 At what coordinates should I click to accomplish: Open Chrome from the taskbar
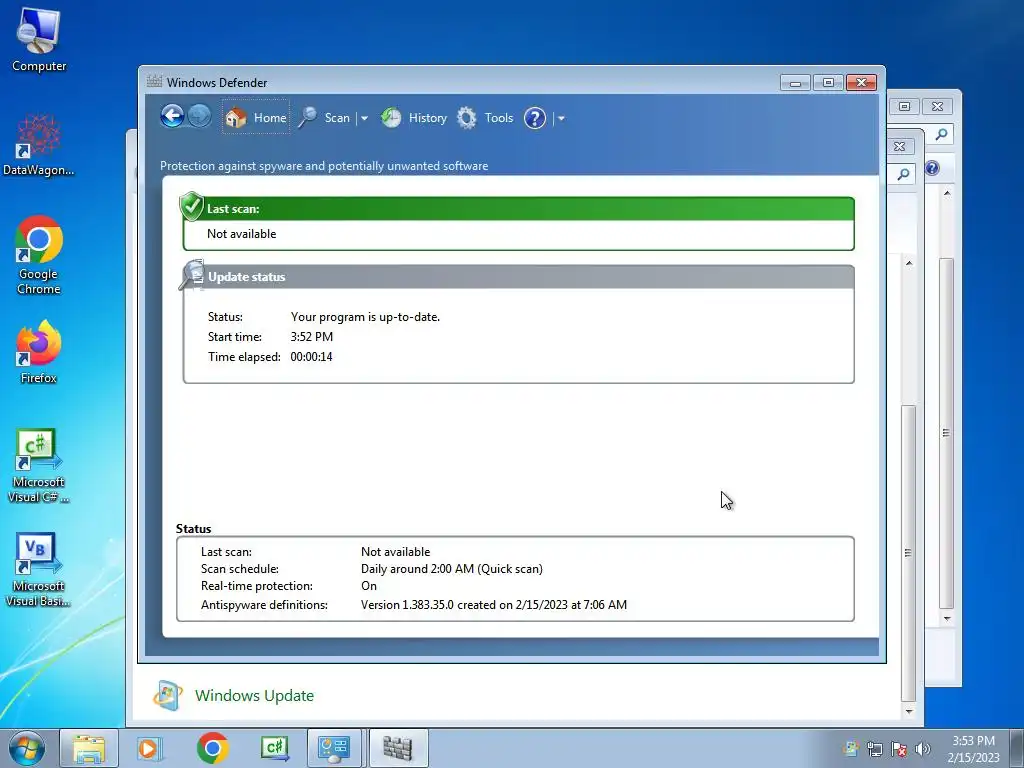click(212, 748)
